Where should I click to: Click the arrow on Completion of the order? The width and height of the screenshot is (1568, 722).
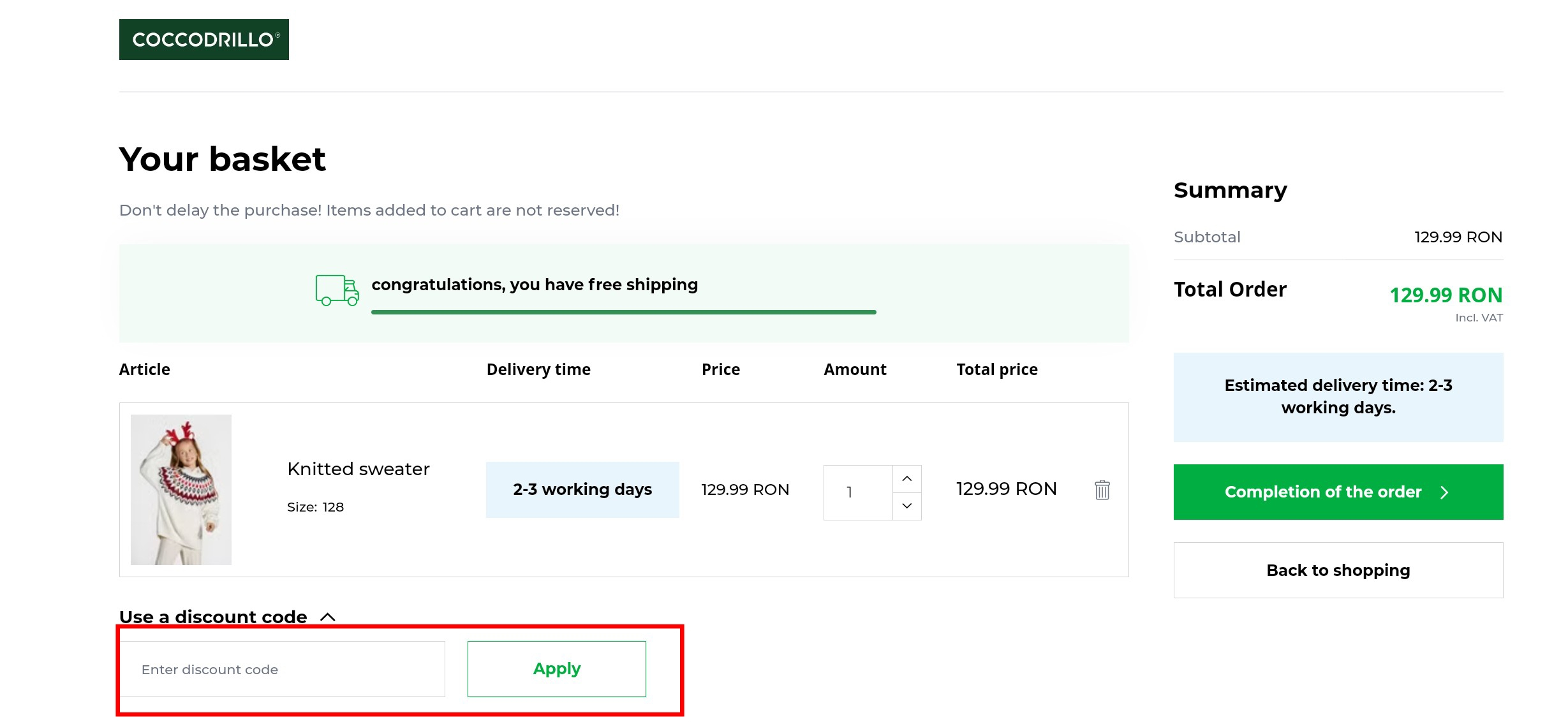click(1444, 492)
